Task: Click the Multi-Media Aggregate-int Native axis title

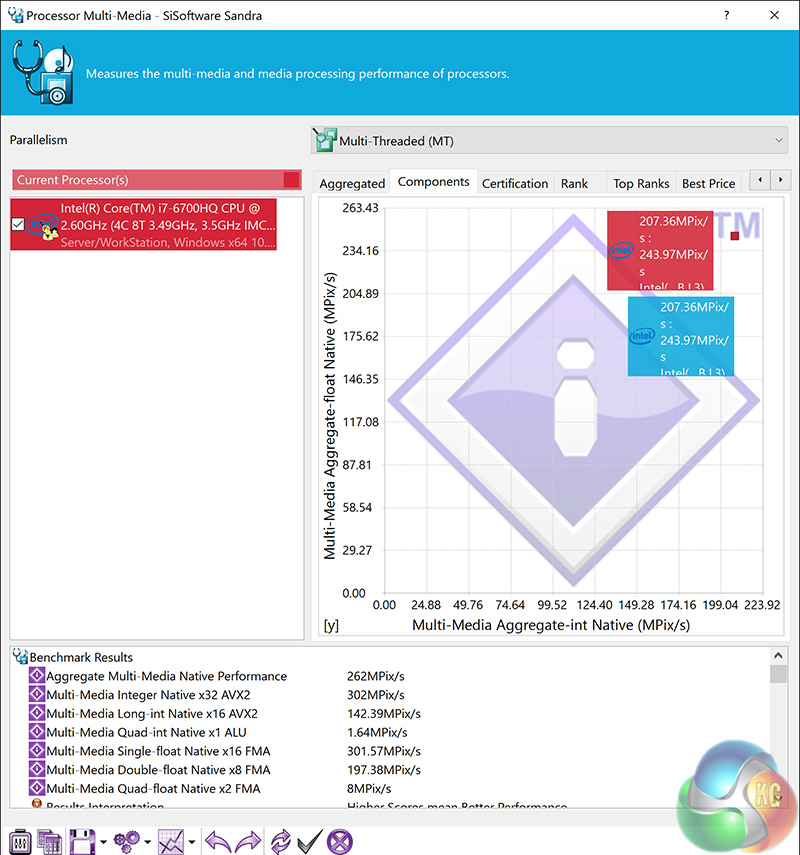Action: [x=551, y=625]
